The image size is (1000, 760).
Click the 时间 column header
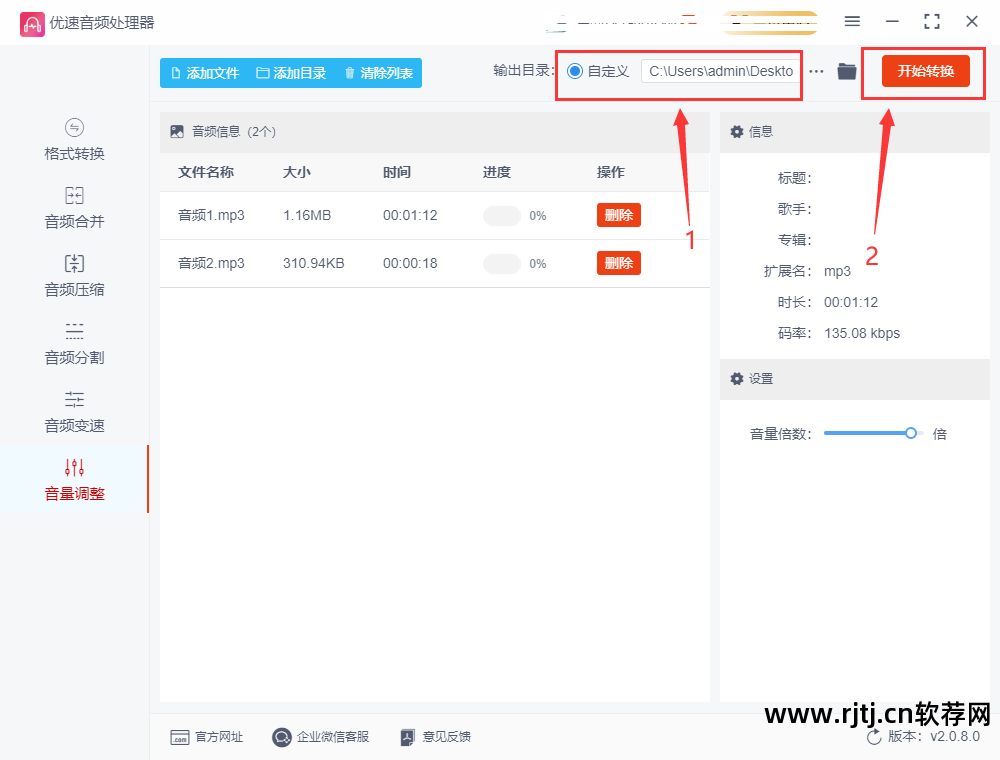397,172
